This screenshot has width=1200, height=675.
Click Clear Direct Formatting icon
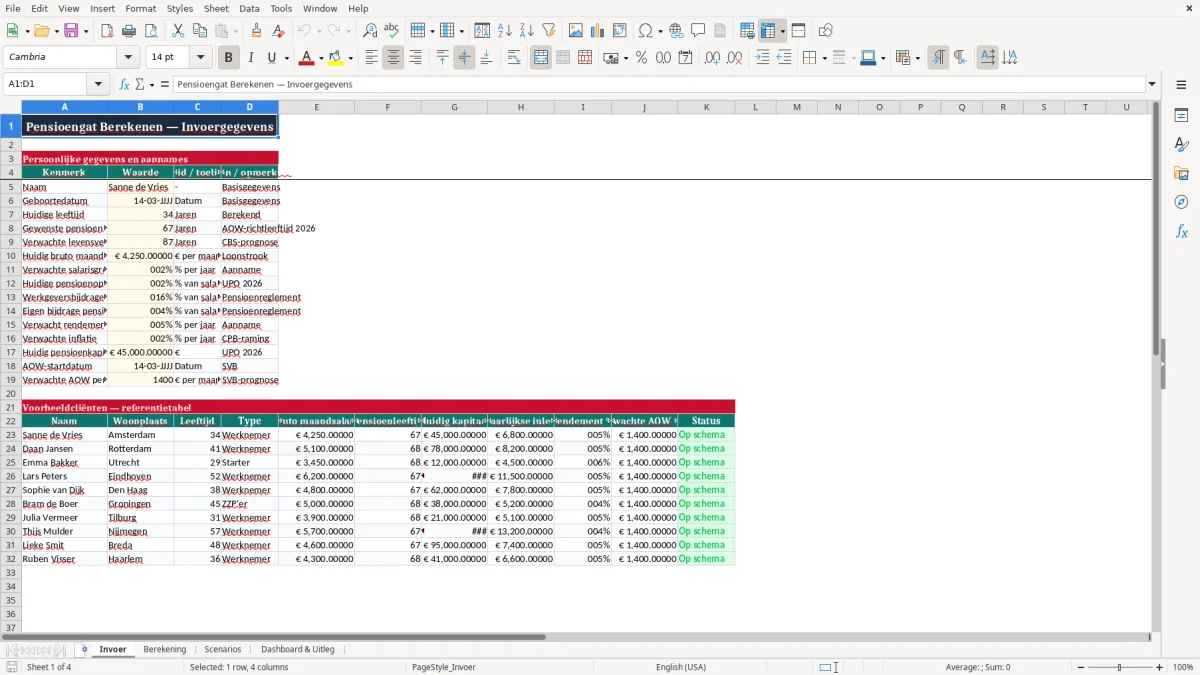pos(279,31)
